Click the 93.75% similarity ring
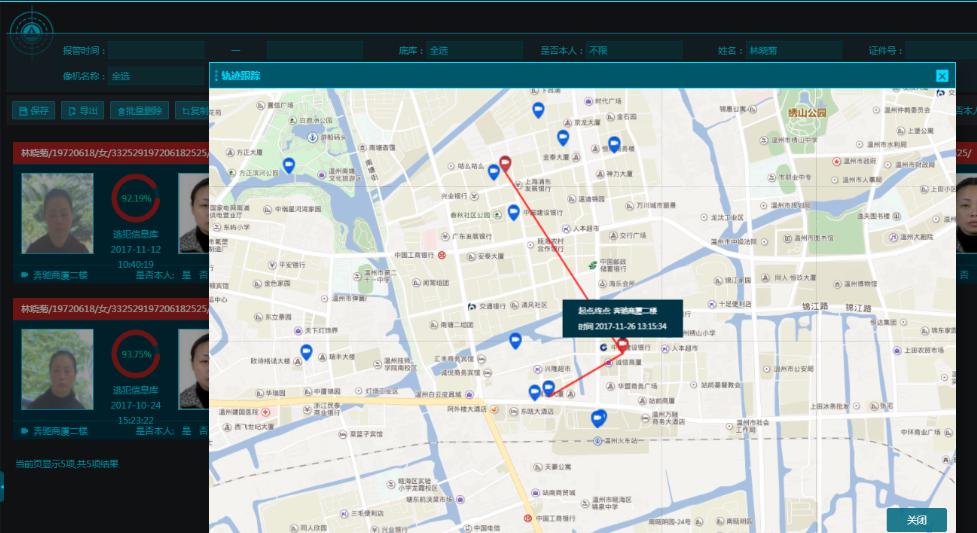The width and height of the screenshot is (977, 533). coord(136,354)
